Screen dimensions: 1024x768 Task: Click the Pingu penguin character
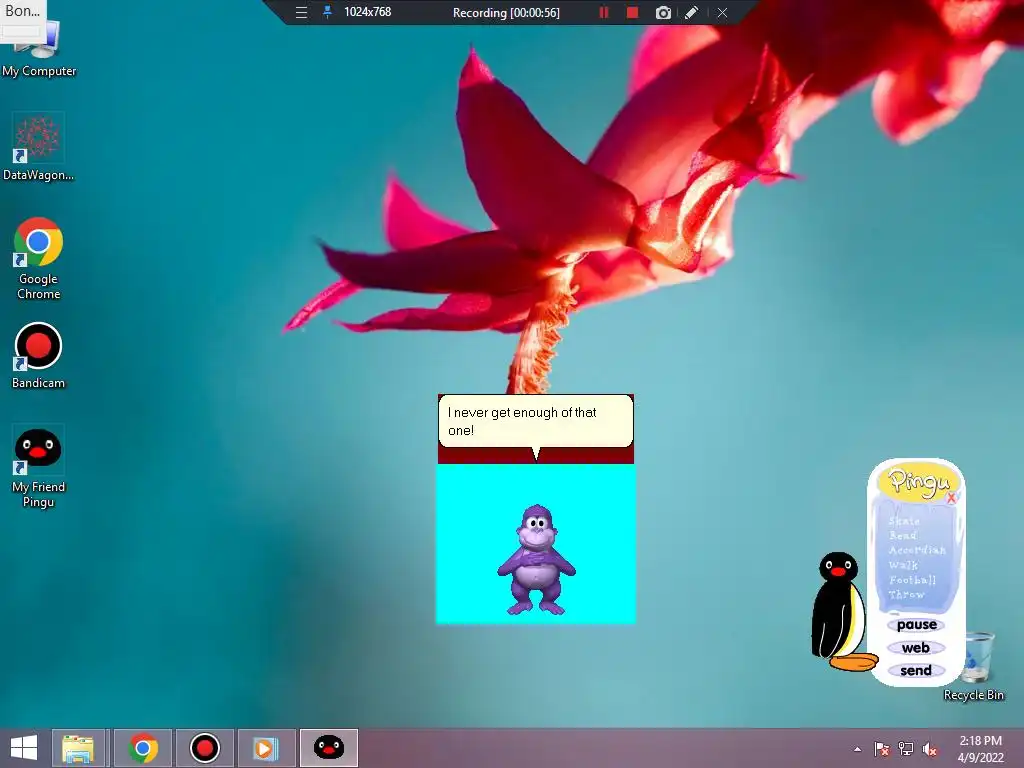click(x=842, y=611)
